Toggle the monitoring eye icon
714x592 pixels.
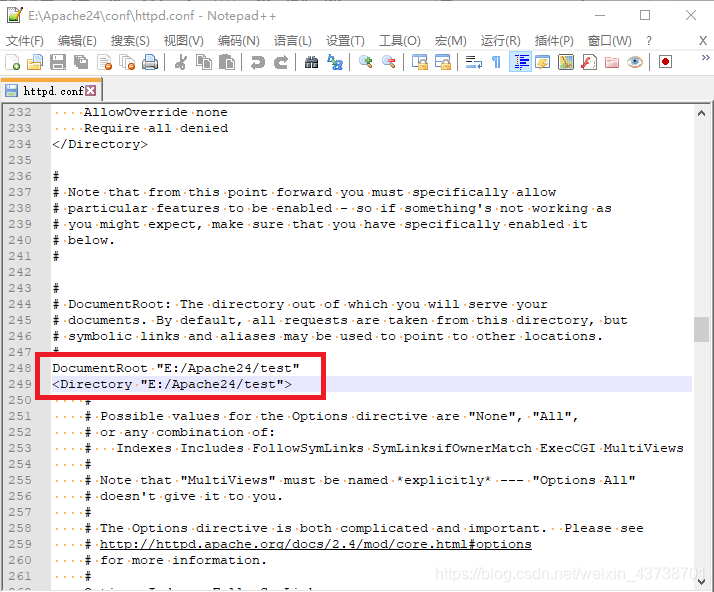pyautogui.click(x=634, y=62)
